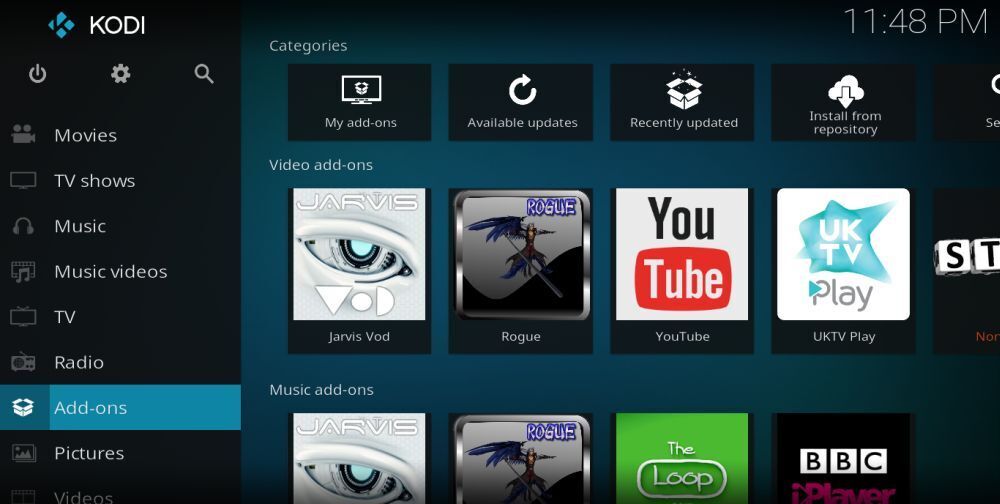Click the Available updates refresh icon

522,90
